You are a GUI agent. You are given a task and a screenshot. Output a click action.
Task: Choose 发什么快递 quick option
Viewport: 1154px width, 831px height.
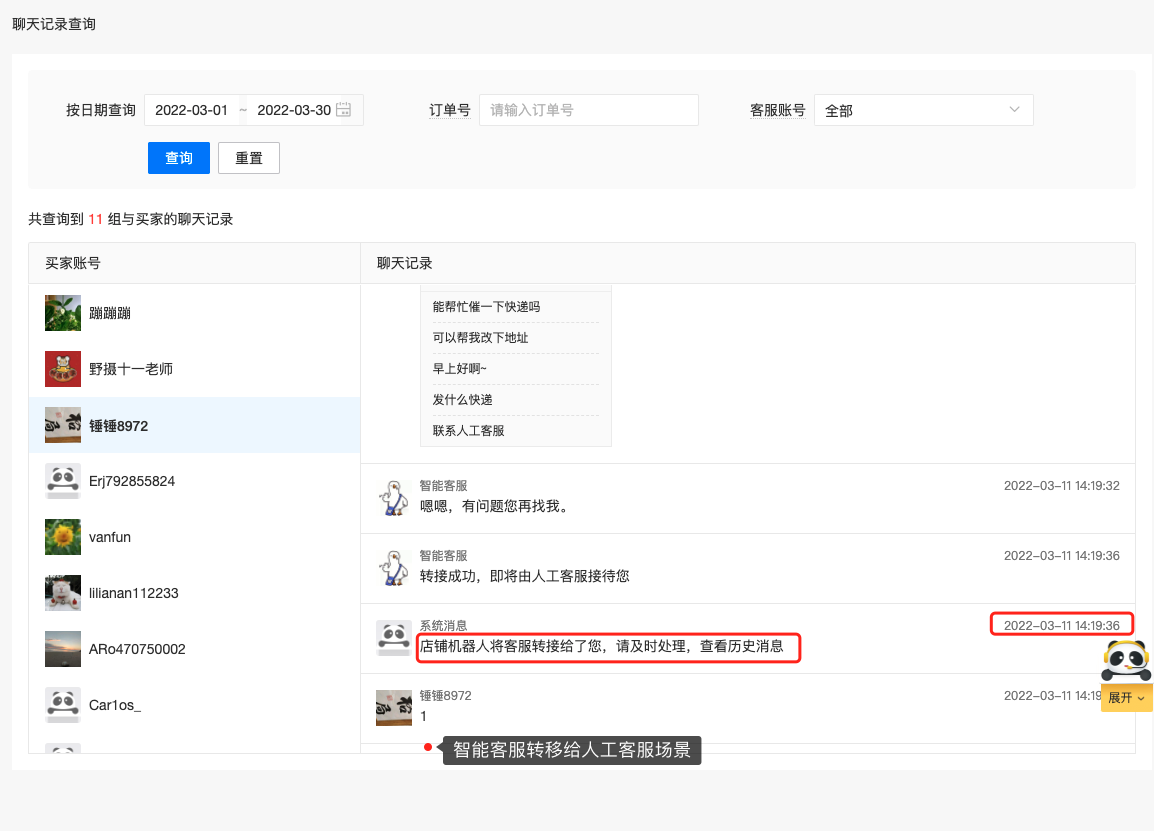tap(462, 400)
